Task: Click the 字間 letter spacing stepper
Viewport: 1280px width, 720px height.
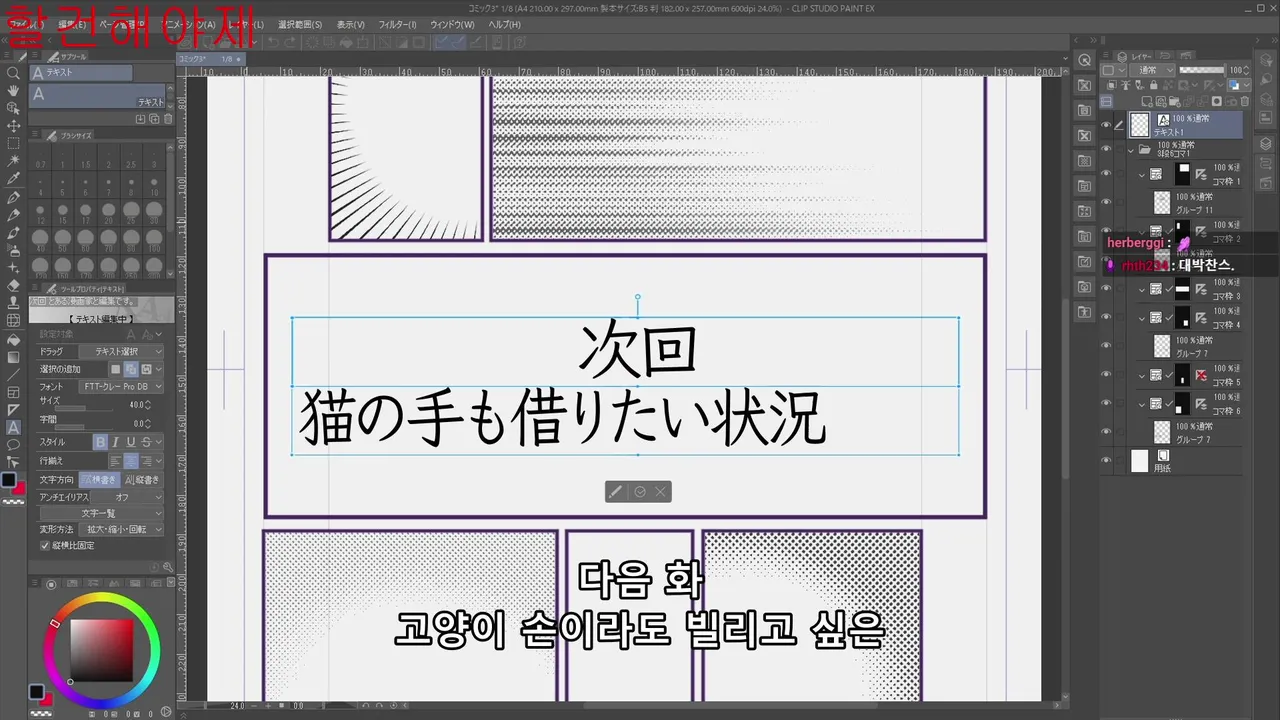Action: [148, 424]
